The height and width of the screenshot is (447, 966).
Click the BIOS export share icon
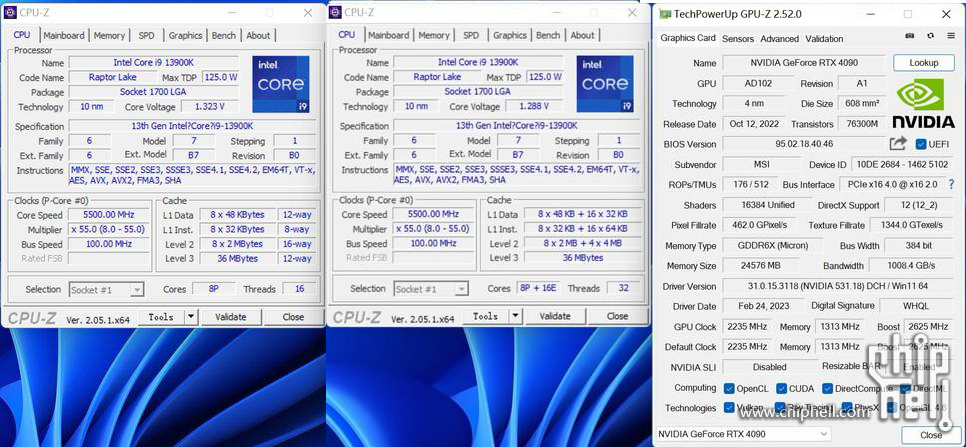898,144
